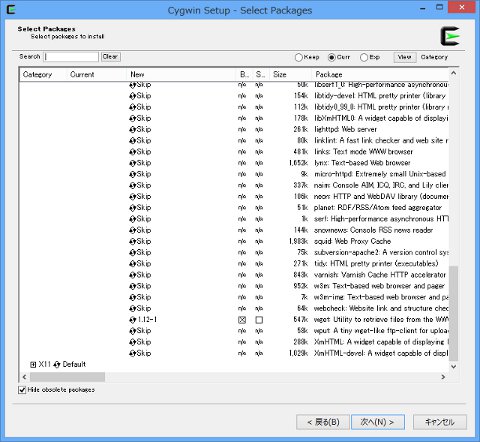Click the cycle icon for libtidy-devel package
This screenshot has width=480, height=442.
click(133, 96)
